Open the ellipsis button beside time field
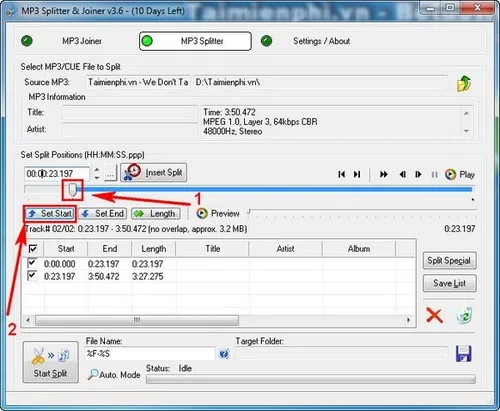The width and height of the screenshot is (500, 411). point(111,174)
